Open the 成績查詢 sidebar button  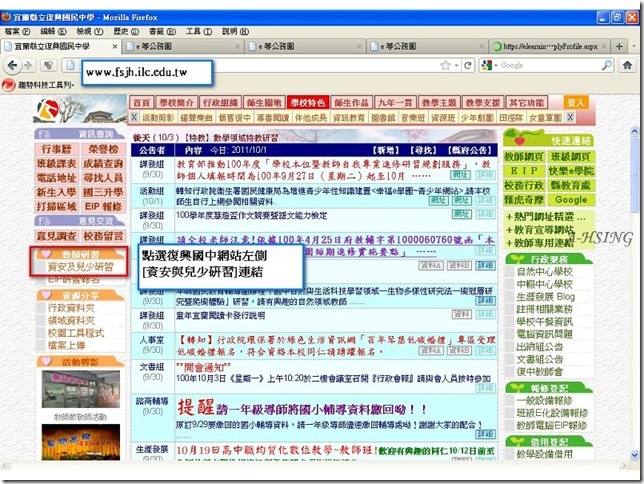click(103, 164)
